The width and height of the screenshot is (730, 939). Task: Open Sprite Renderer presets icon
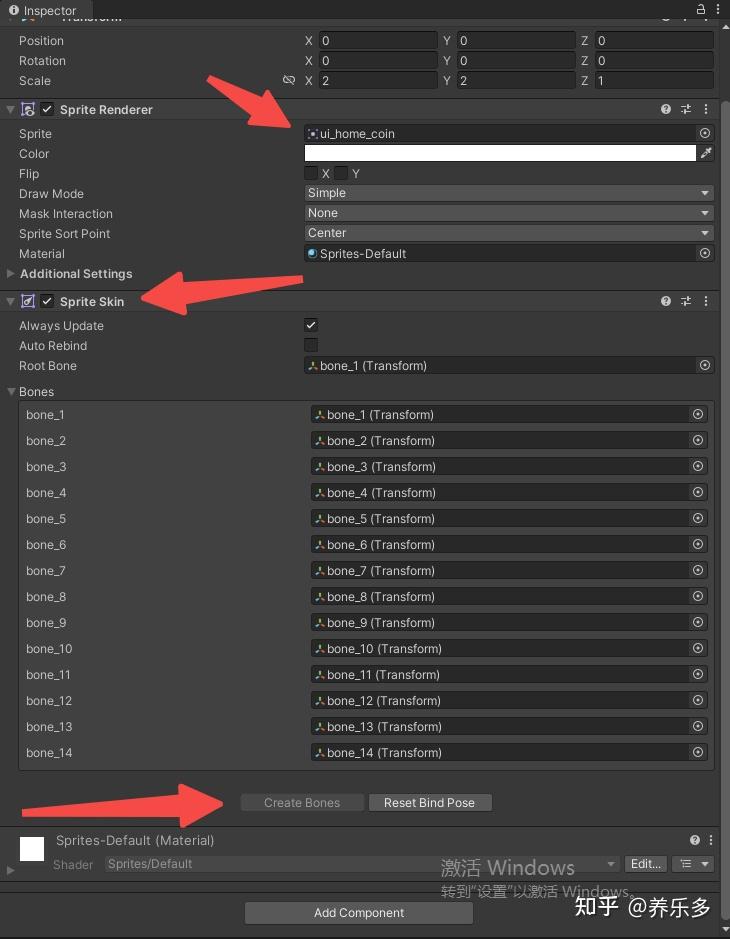pyautogui.click(x=686, y=109)
